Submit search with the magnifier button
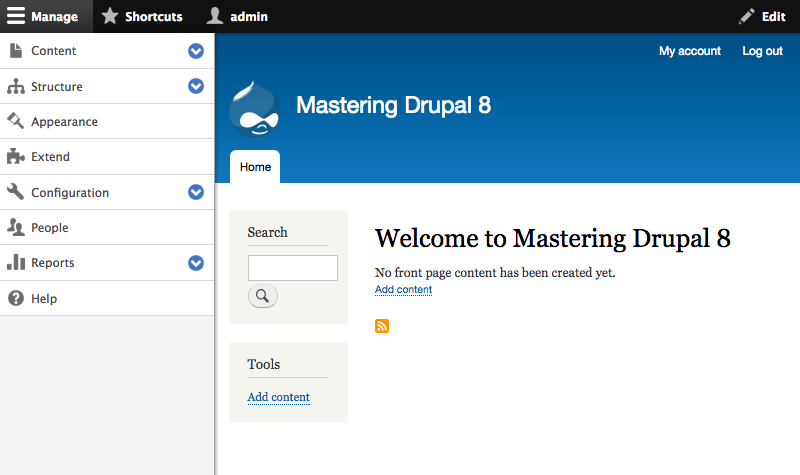800x475 pixels. 263,296
